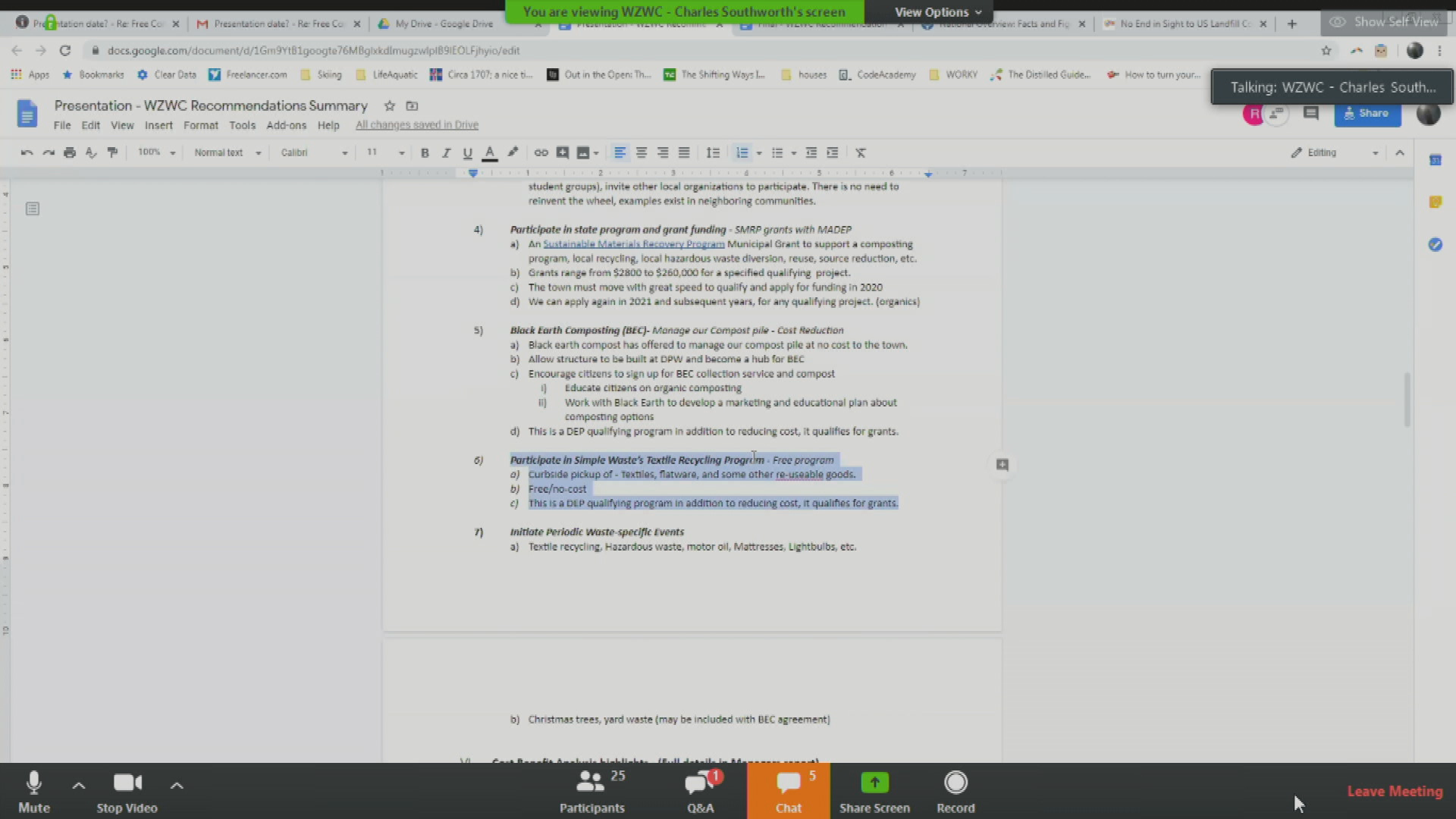Image resolution: width=1456 pixels, height=819 pixels.
Task: Open the Format menu
Action: click(x=200, y=125)
